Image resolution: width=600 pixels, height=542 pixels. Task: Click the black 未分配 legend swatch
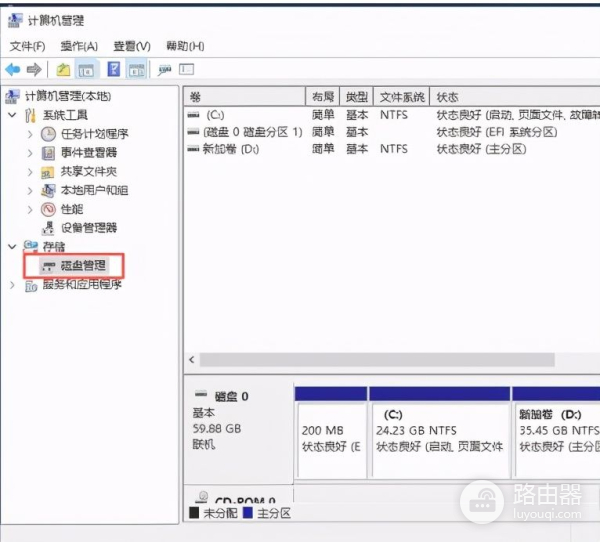click(194, 513)
